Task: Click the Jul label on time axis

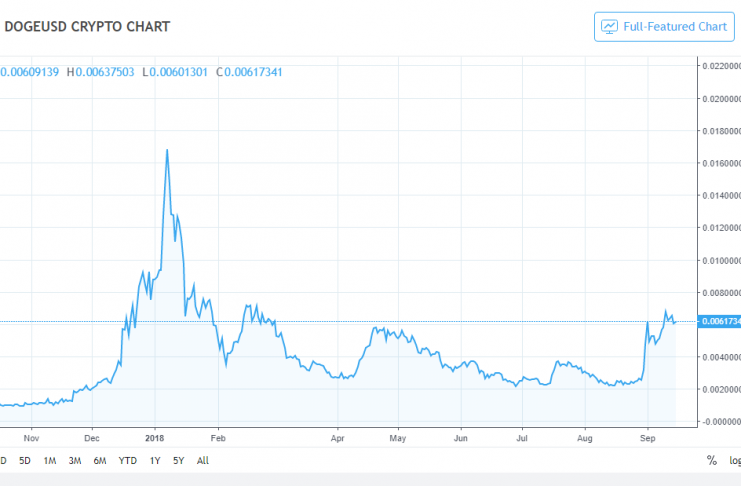Action: click(522, 438)
